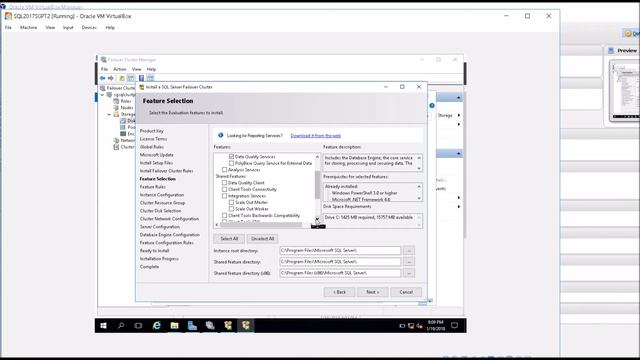640x360 pixels.
Task: Check Scale Out Worker feature
Action: [x=231, y=209]
